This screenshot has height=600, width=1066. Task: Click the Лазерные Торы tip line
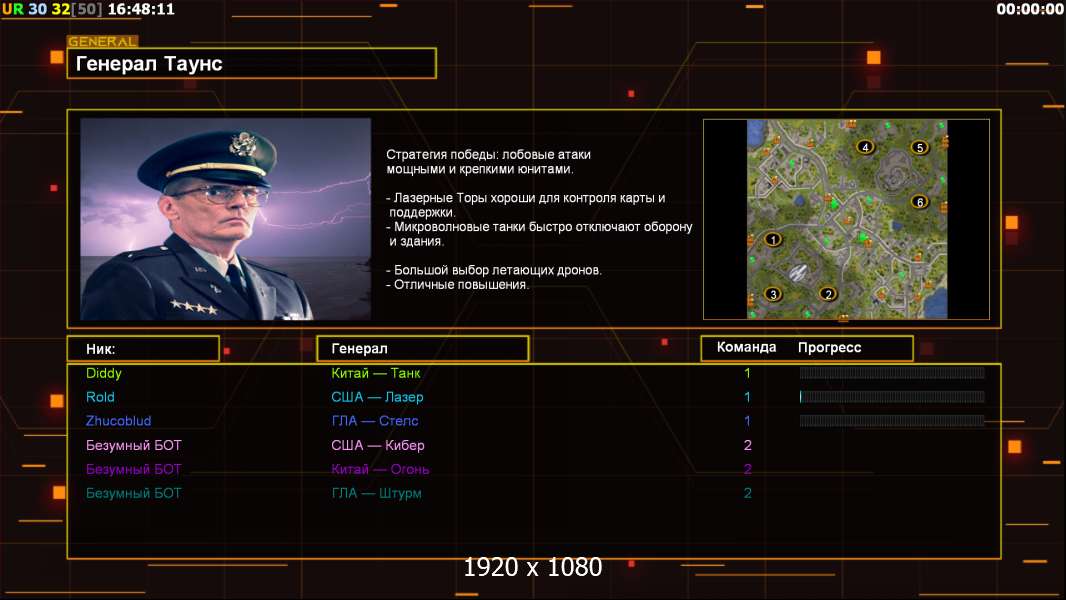(526, 205)
